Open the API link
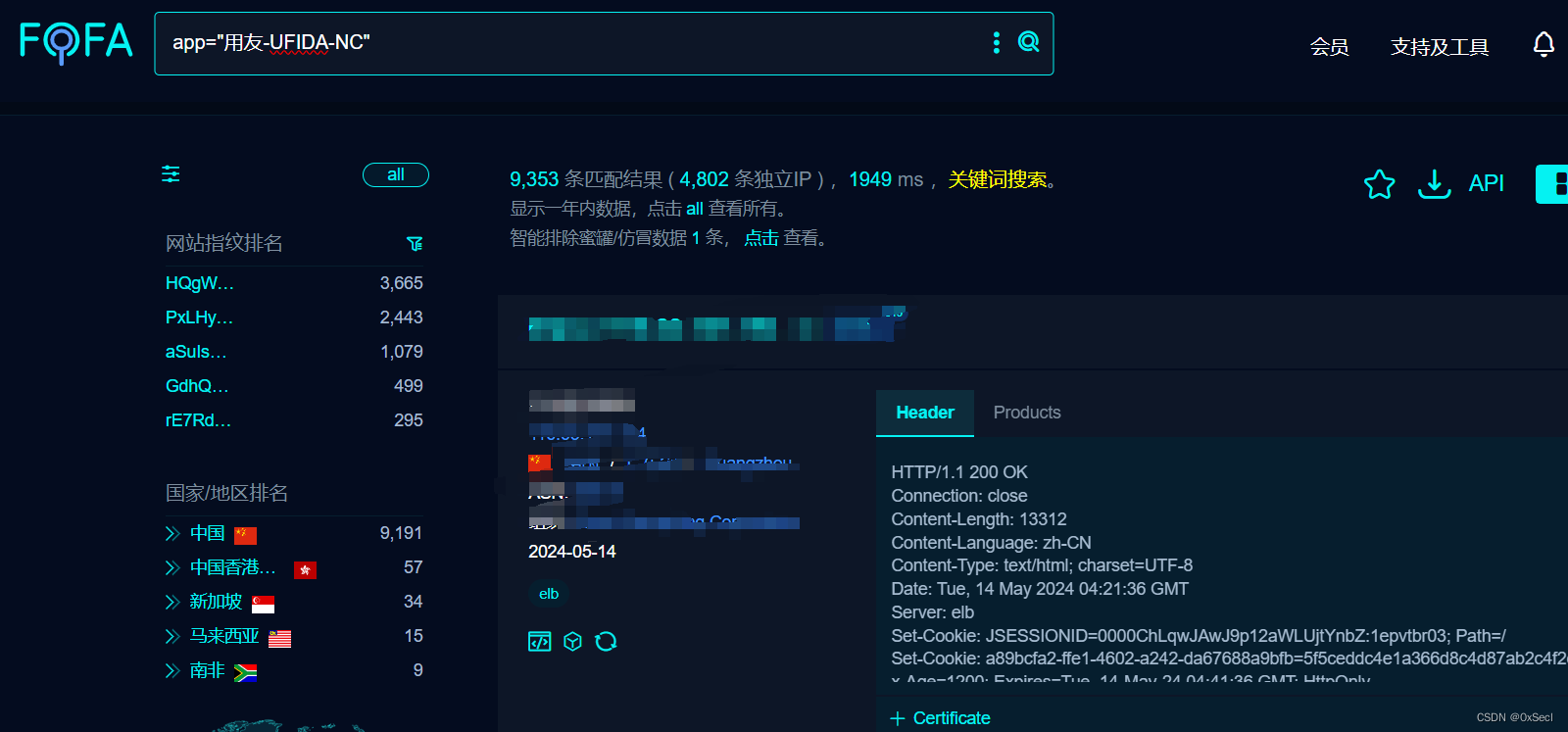 click(1486, 183)
